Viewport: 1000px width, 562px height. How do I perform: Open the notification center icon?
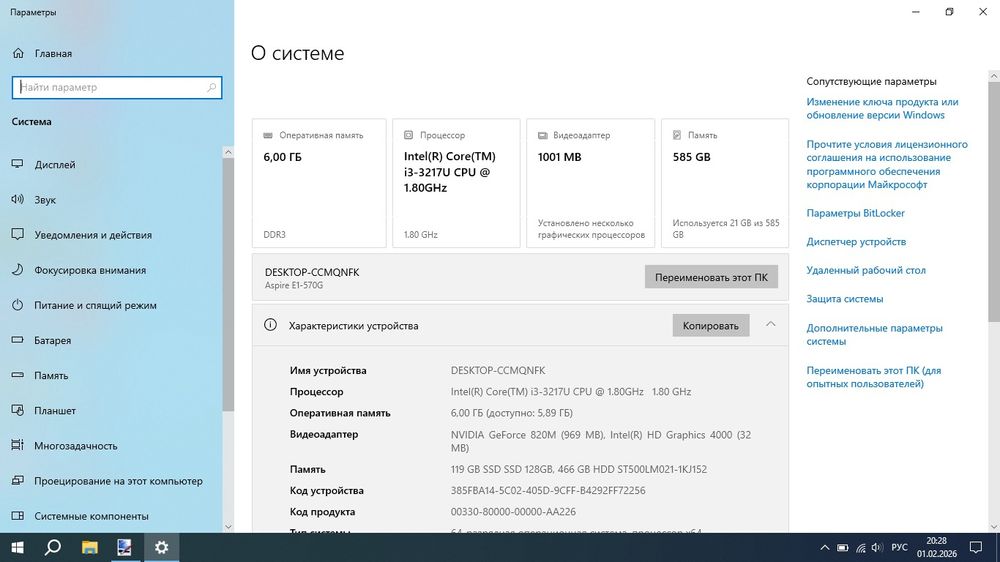coord(976,547)
